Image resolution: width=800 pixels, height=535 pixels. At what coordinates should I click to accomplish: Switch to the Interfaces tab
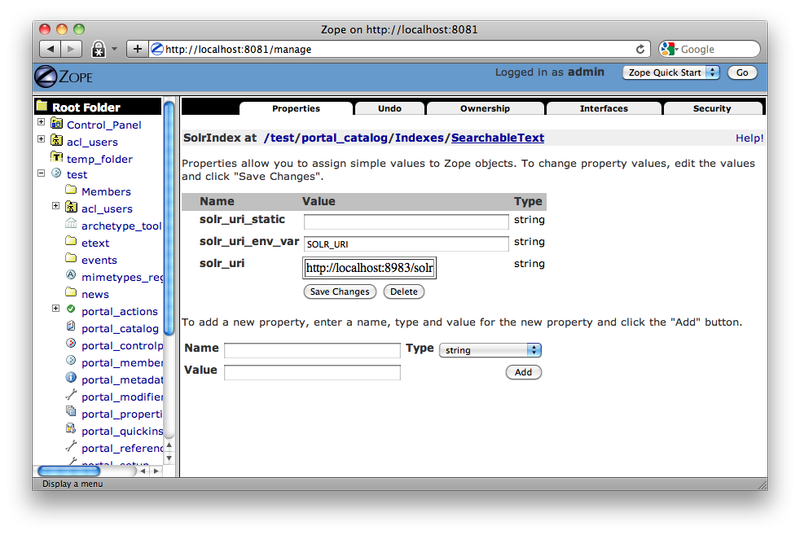pyautogui.click(x=604, y=108)
